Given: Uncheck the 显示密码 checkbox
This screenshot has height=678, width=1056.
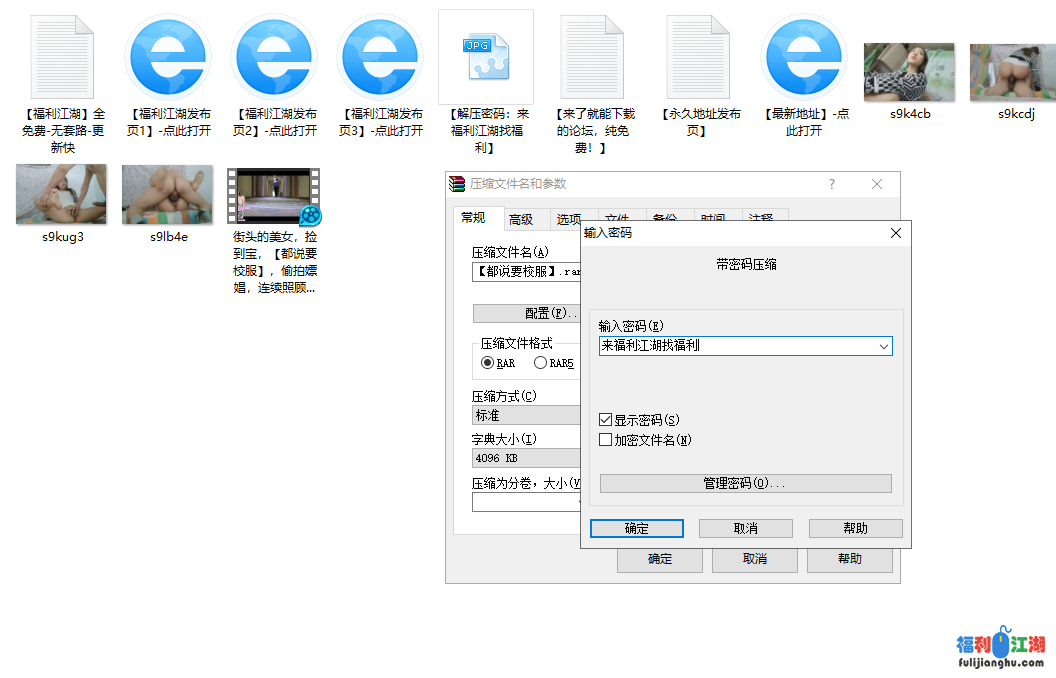Looking at the screenshot, I should point(606,420).
